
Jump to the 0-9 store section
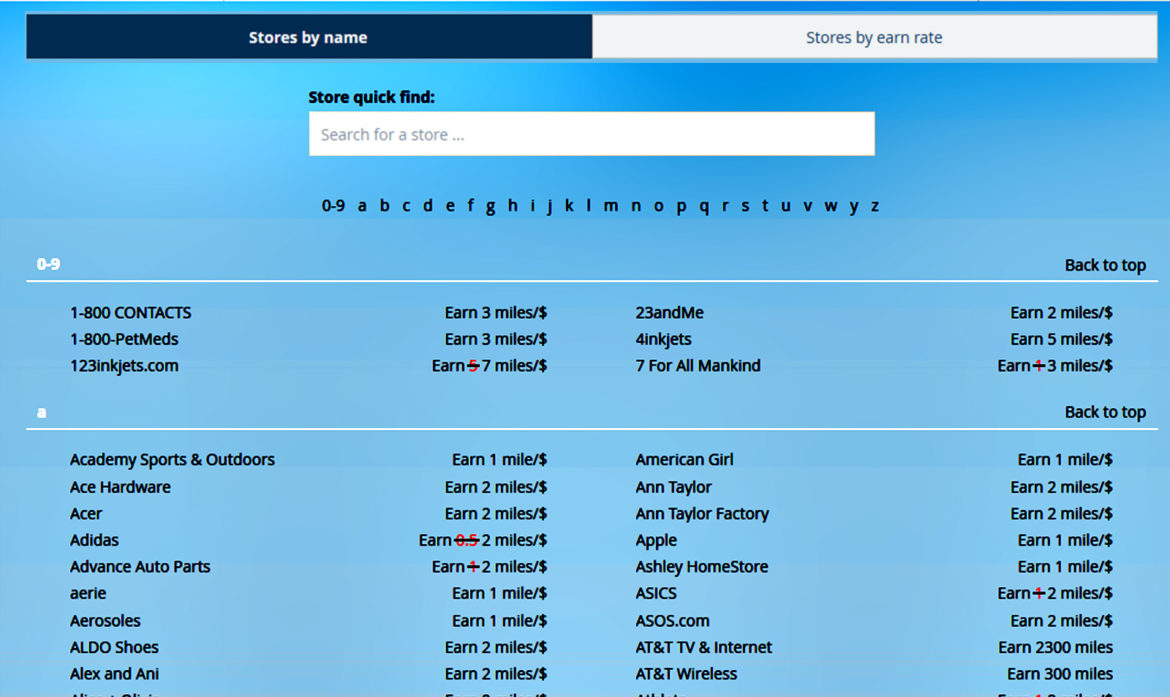331,205
